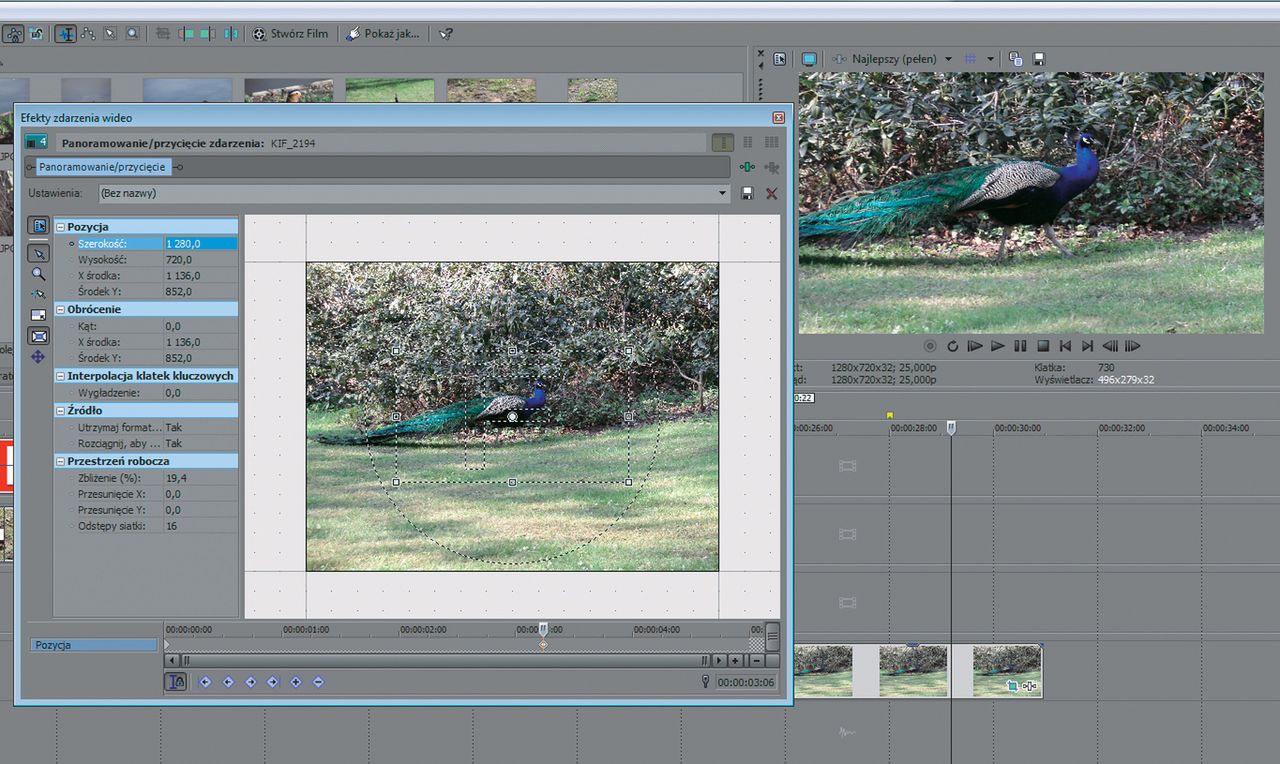Copy preview snapshot to clipboard

[1015, 59]
